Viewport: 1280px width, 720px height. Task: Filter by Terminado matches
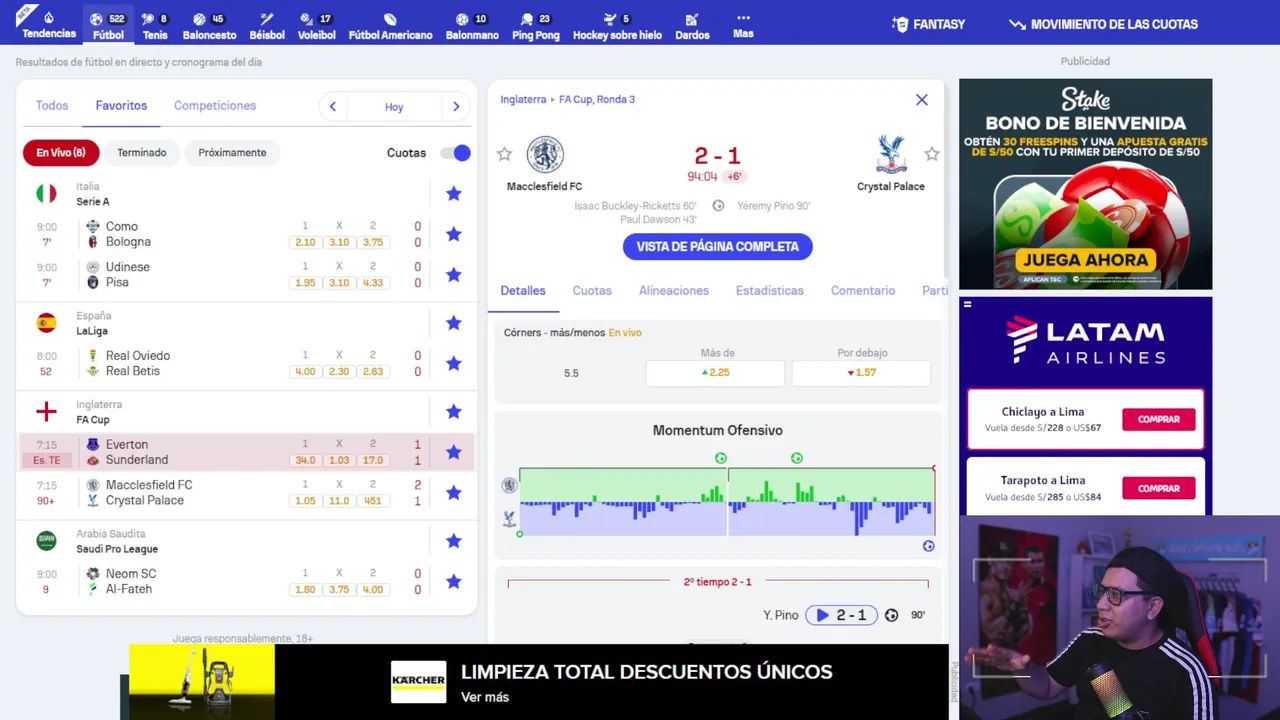pos(142,153)
